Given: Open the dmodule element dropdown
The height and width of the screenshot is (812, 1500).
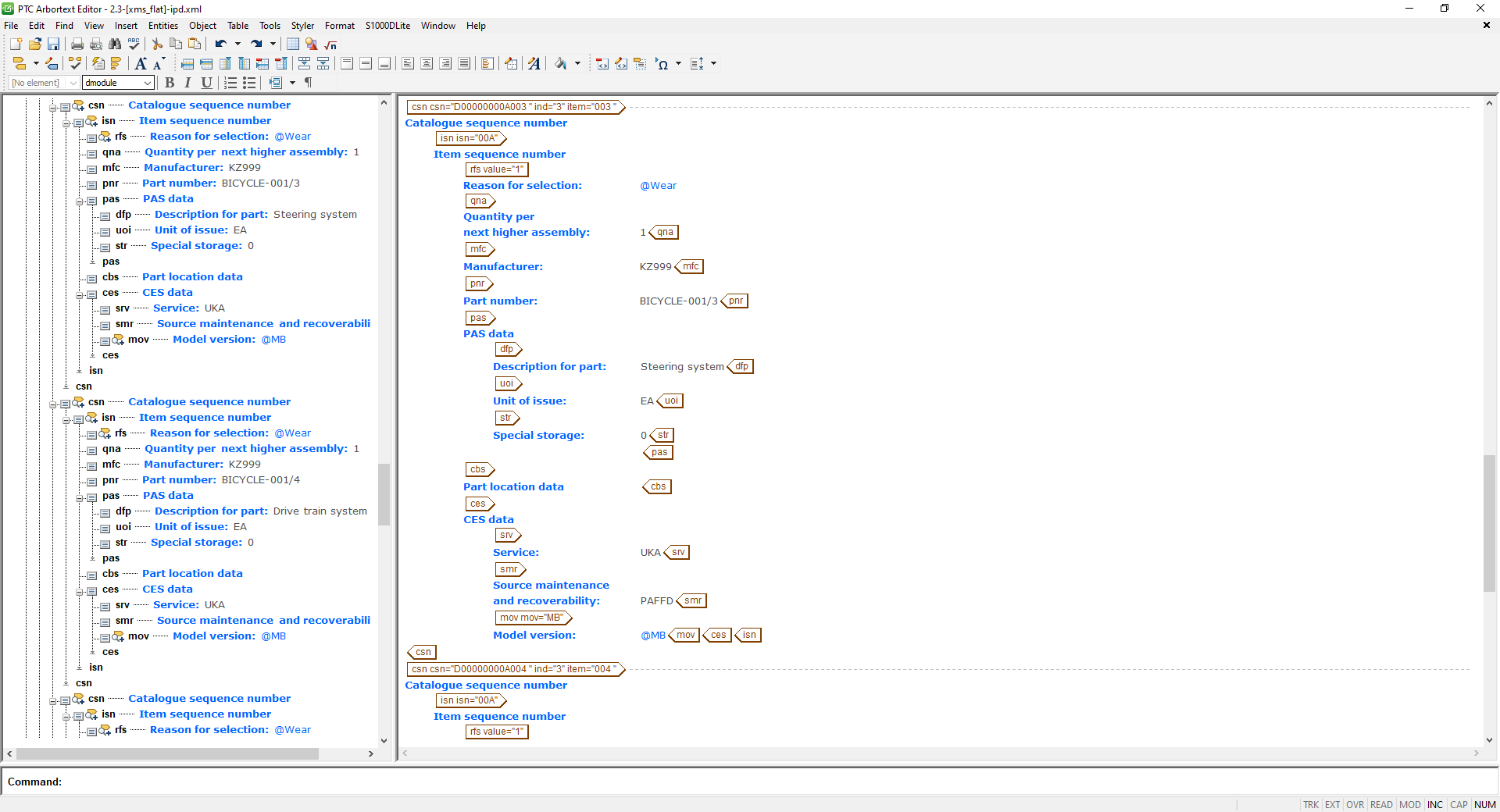Looking at the screenshot, I should point(148,83).
